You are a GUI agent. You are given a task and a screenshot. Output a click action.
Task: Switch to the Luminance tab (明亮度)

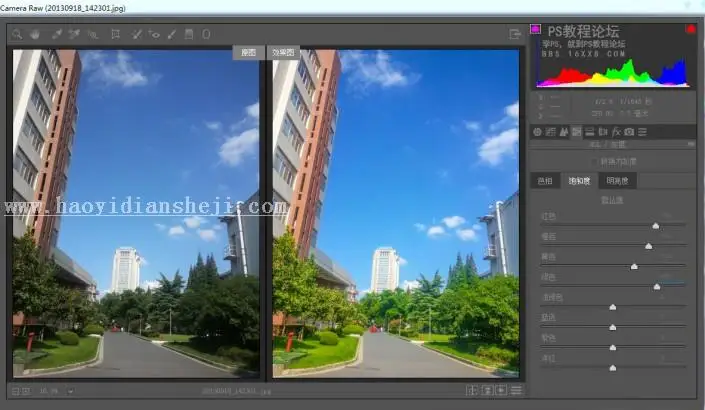(617, 181)
